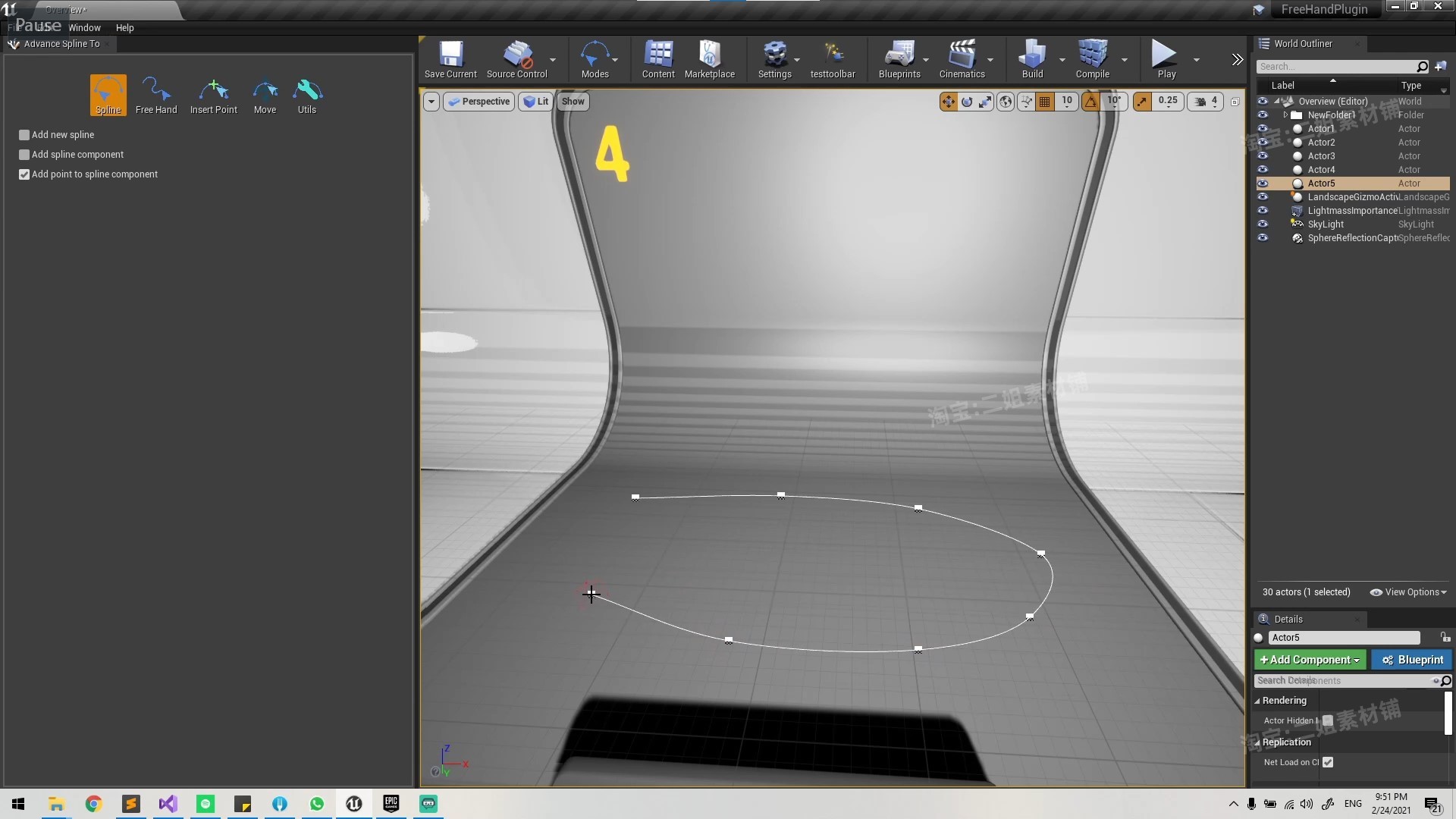Toggle Add point to spline component
Screen dimensions: 1456x819
pos(24,174)
